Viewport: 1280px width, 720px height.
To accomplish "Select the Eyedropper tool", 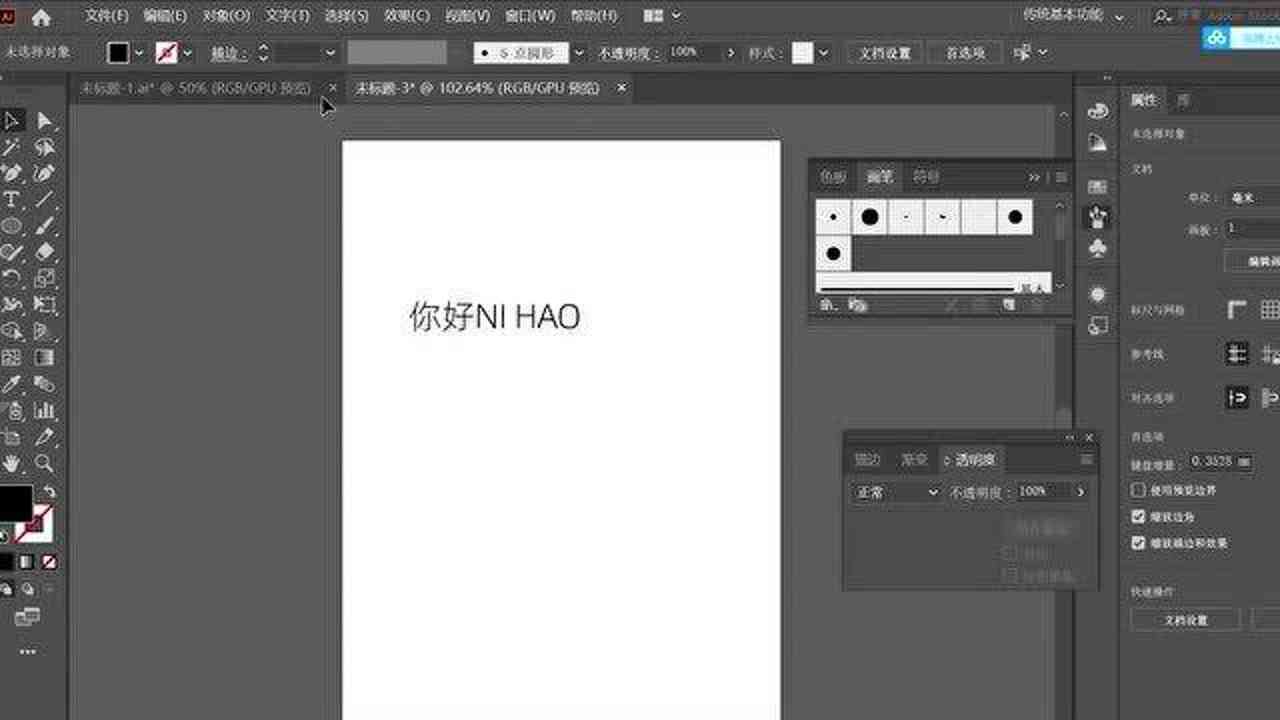I will click(x=12, y=384).
